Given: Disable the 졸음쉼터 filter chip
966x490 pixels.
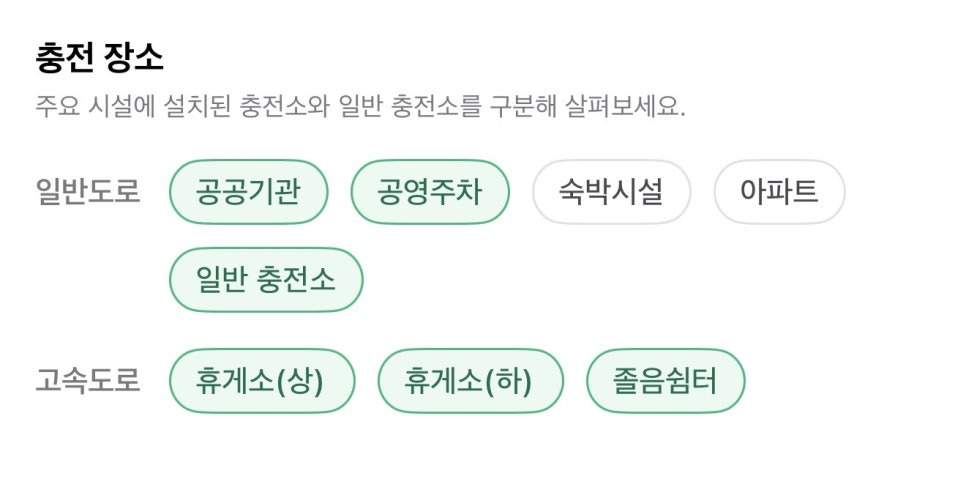Looking at the screenshot, I should point(665,381).
